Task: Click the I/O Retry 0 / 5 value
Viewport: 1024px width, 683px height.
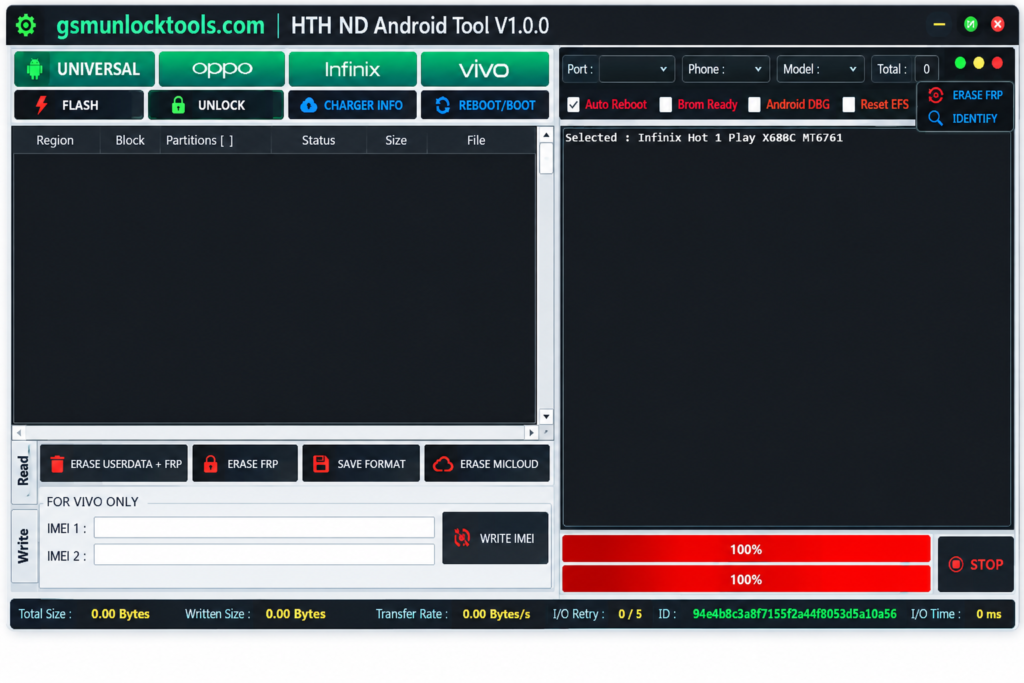Action: point(630,614)
